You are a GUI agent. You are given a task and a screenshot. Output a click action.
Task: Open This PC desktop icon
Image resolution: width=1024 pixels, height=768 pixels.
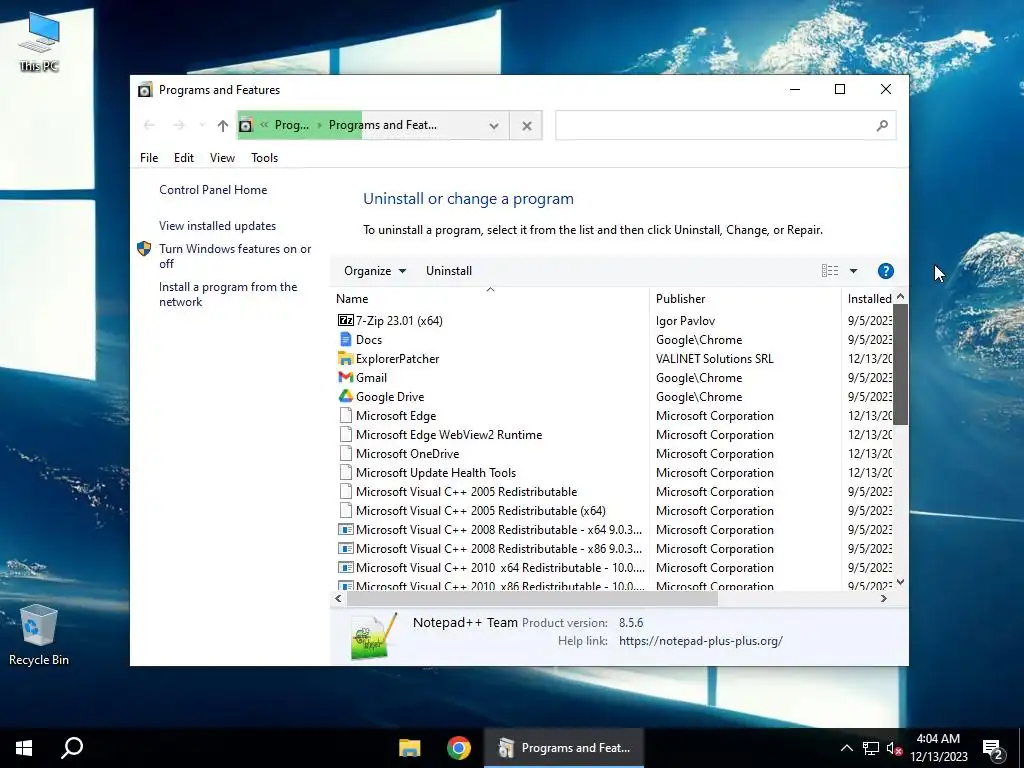pyautogui.click(x=39, y=41)
